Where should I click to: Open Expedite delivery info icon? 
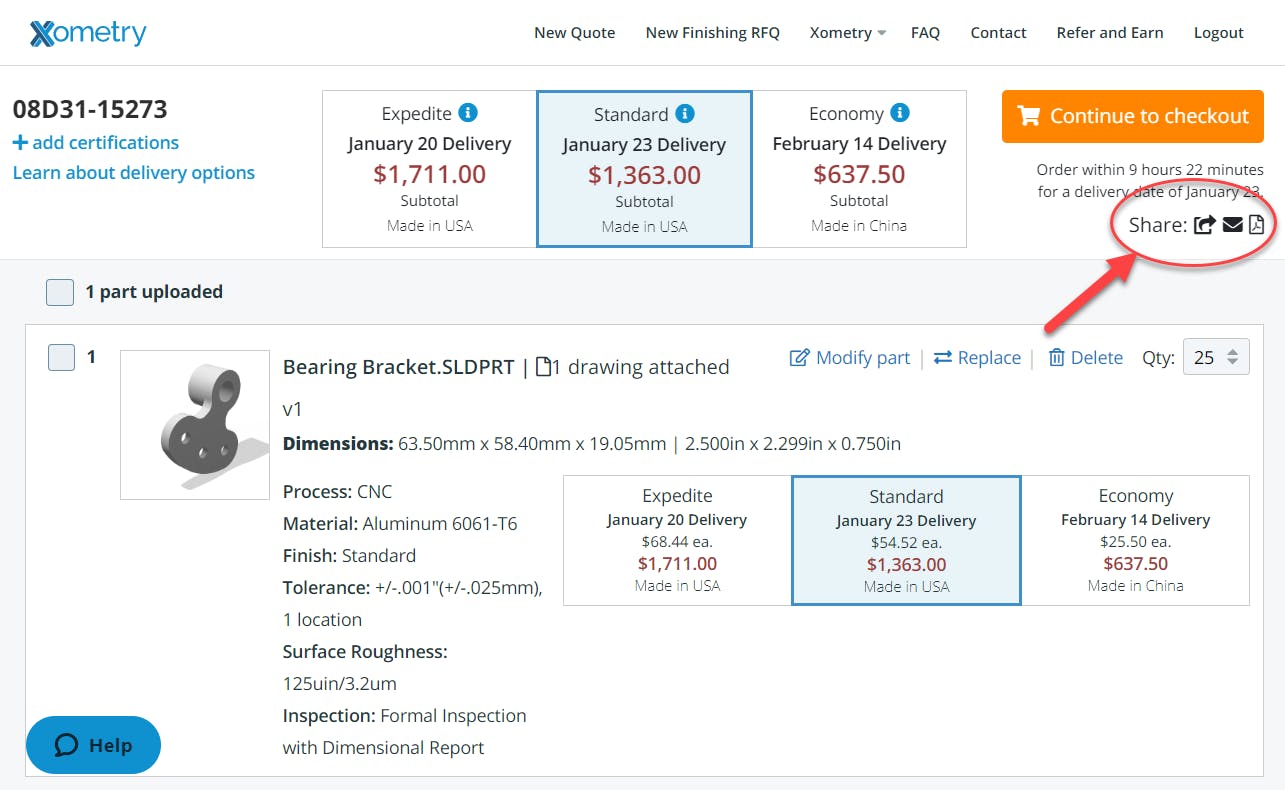pos(467,113)
